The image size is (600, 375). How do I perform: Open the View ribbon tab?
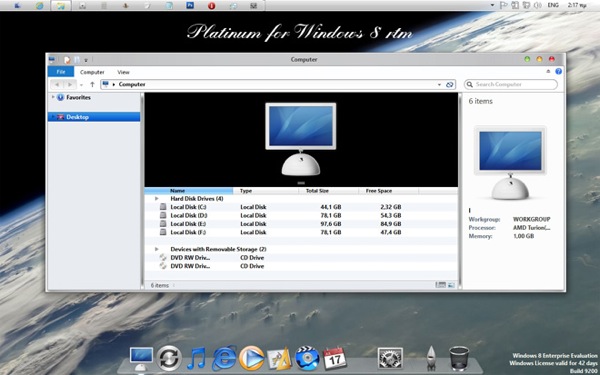click(123, 72)
